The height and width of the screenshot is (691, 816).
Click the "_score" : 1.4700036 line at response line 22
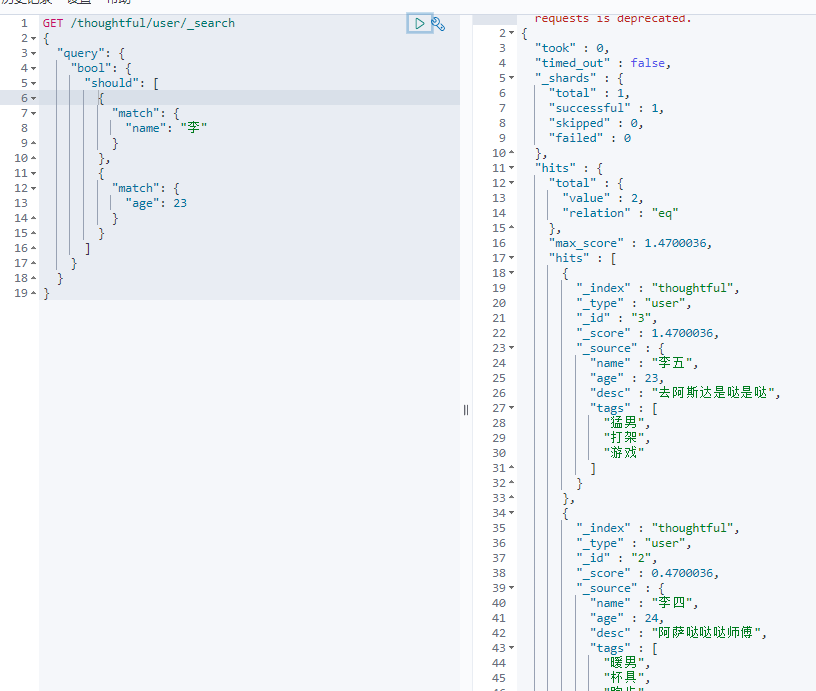[x=647, y=333]
